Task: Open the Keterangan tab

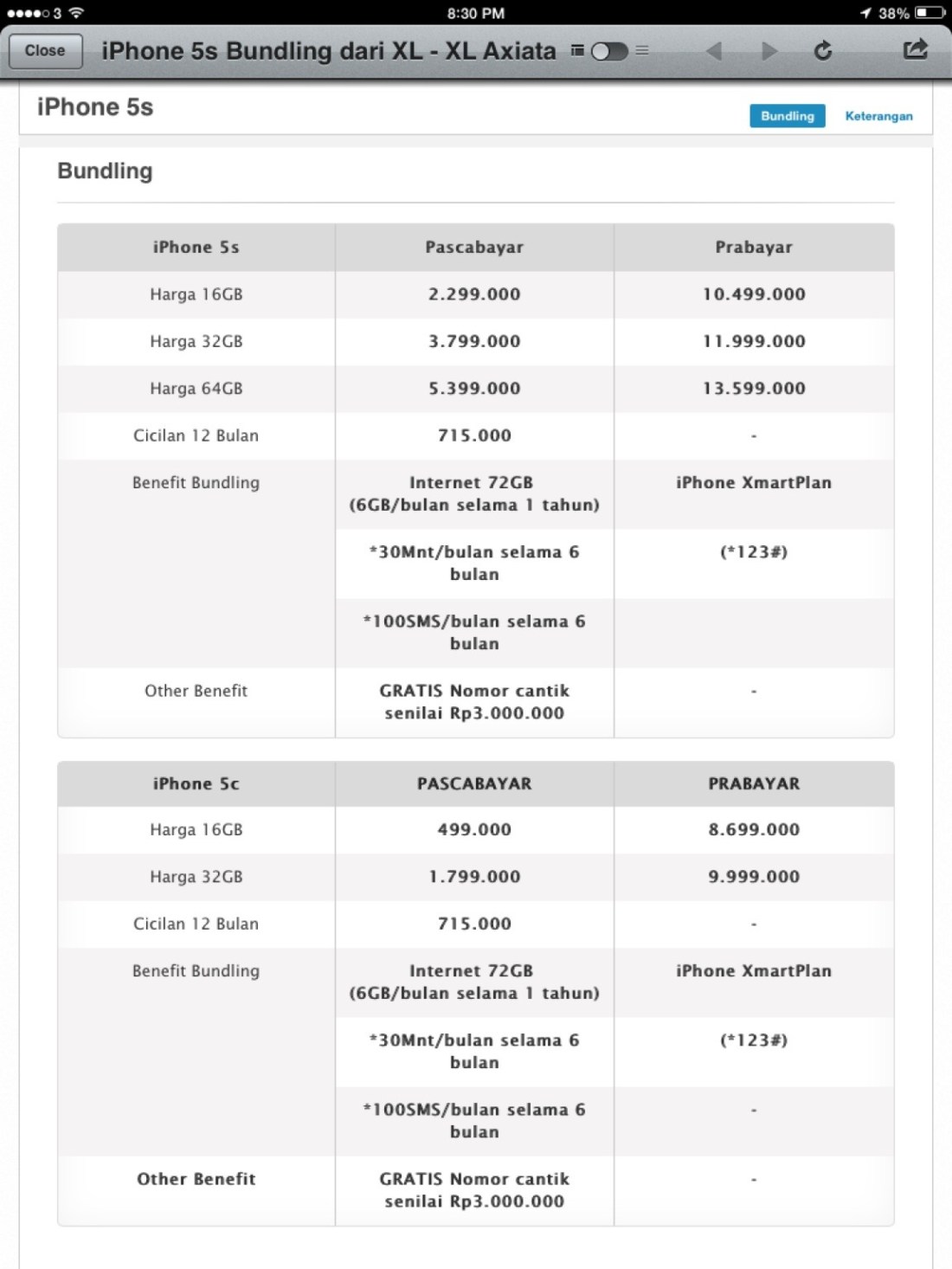Action: 878,116
